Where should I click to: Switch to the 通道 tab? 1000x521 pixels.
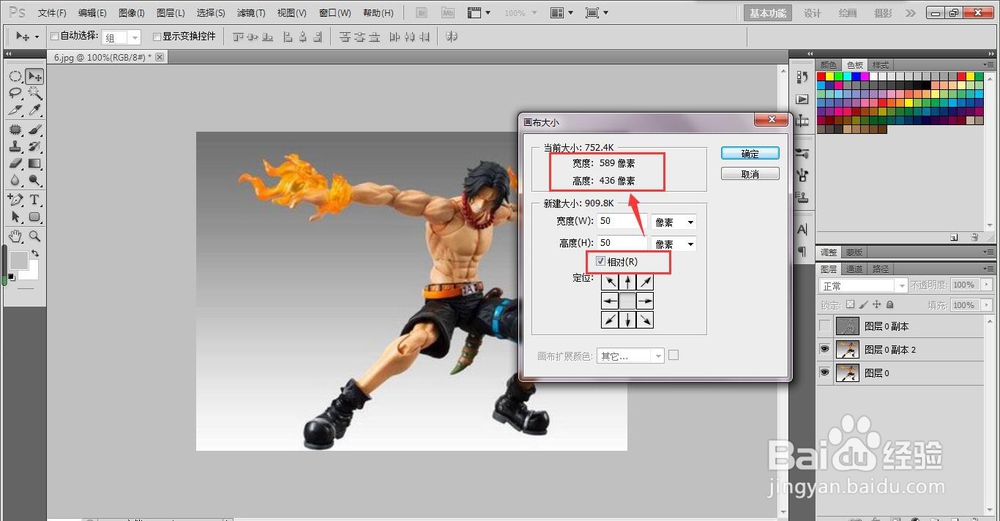click(855, 269)
